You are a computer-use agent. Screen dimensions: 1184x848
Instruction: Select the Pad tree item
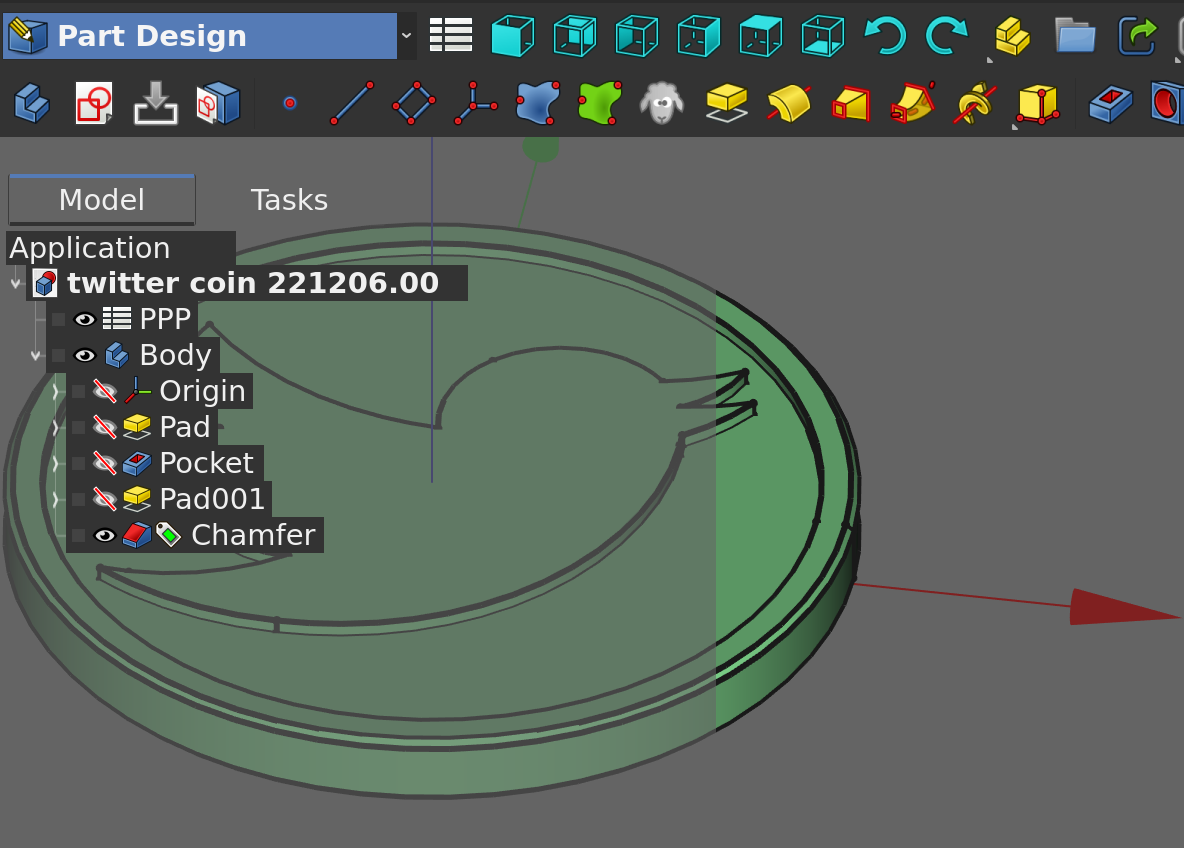185,427
